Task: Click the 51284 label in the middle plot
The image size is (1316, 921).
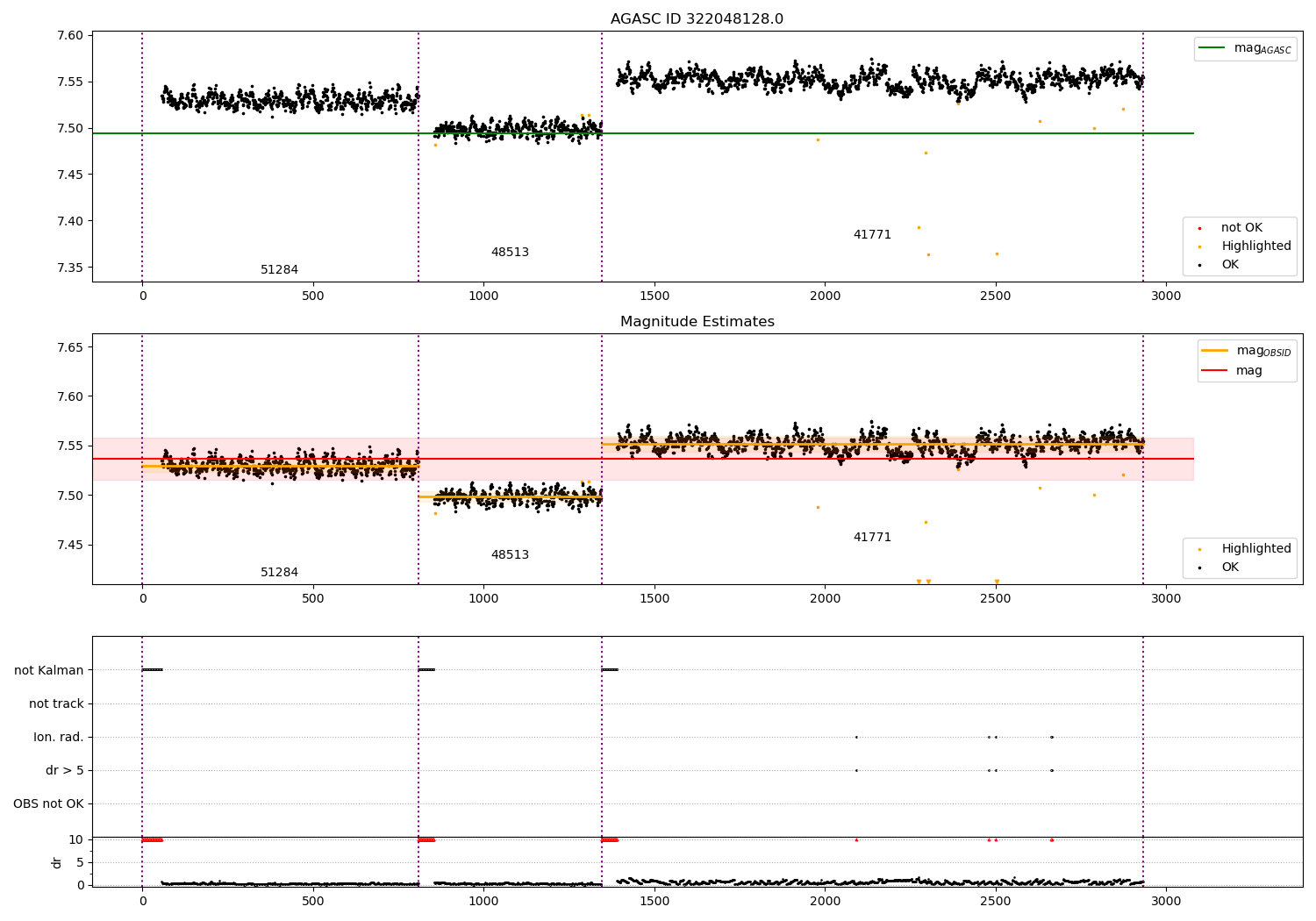Action: click(279, 573)
